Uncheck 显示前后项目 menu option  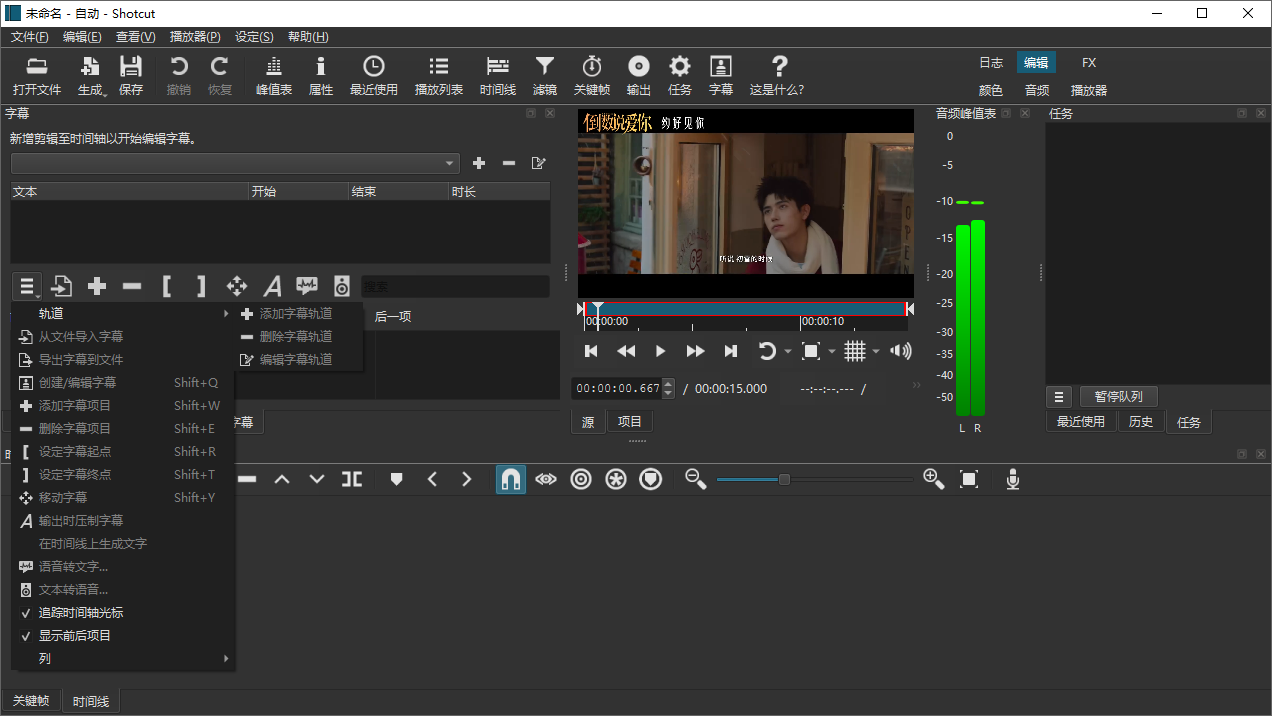tap(74, 635)
